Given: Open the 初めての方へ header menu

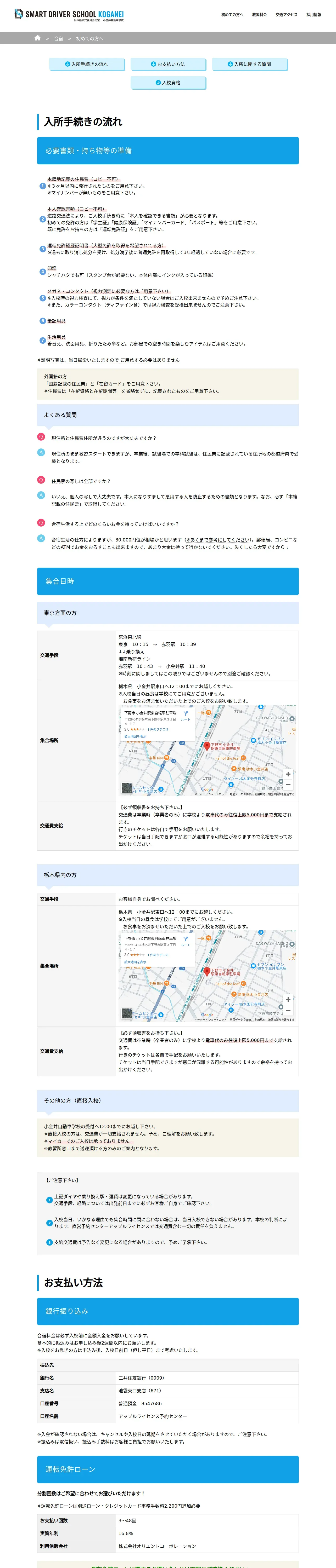Looking at the screenshot, I should pyautogui.click(x=232, y=15).
